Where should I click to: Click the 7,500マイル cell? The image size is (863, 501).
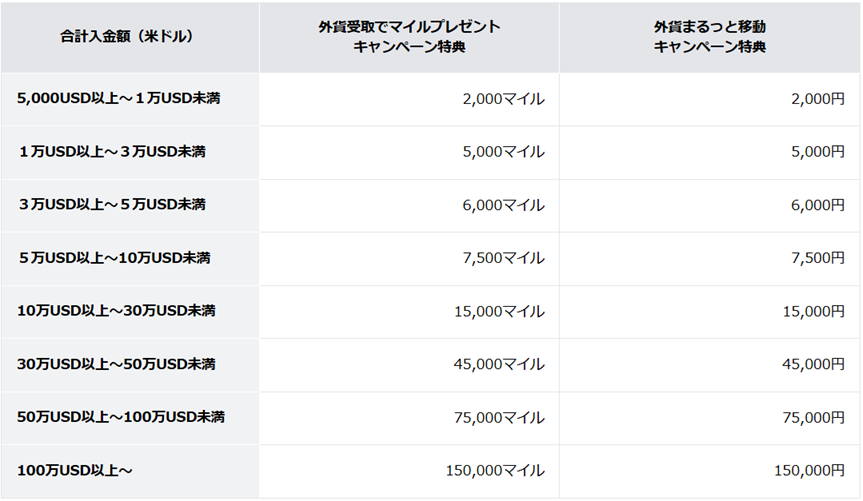[503, 258]
